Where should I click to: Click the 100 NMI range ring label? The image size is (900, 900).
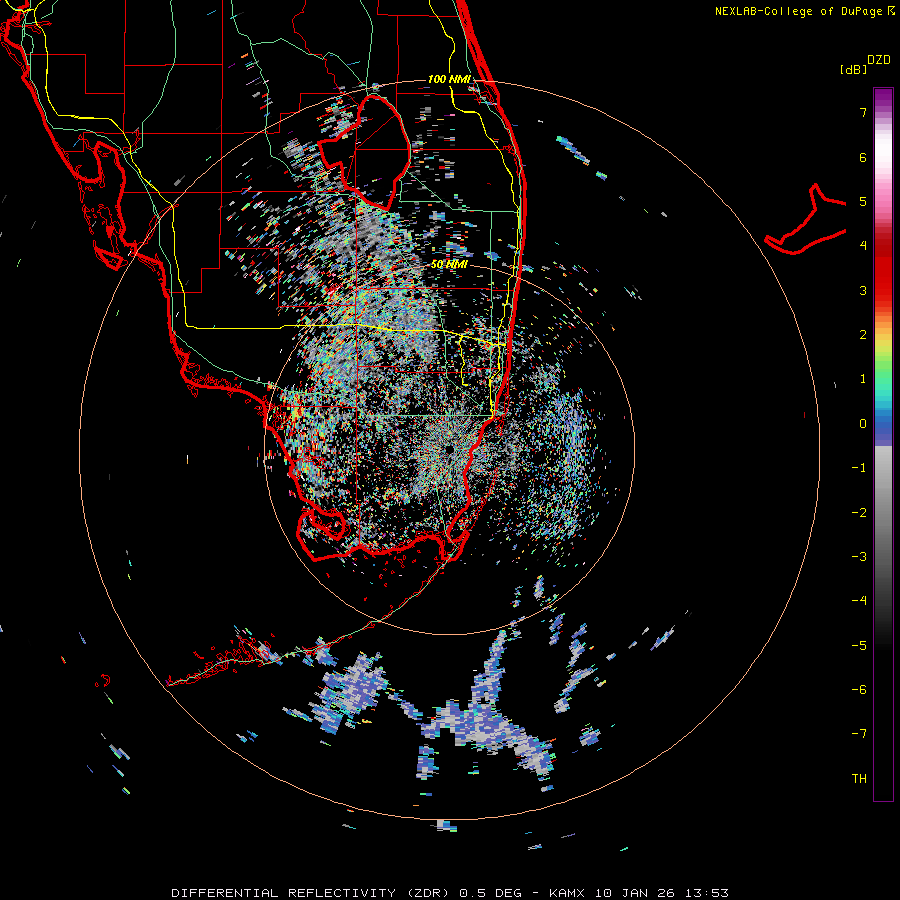click(449, 79)
